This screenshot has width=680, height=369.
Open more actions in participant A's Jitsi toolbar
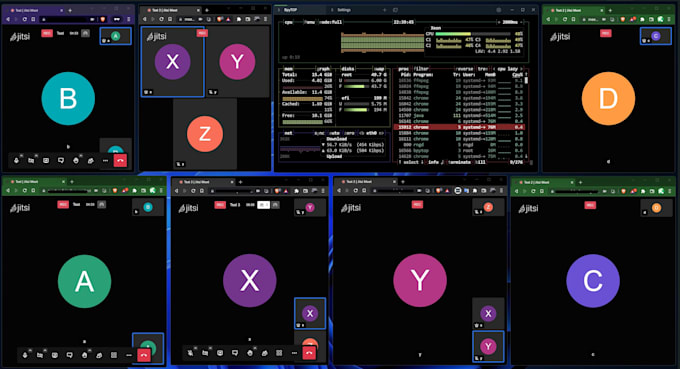click(x=129, y=355)
